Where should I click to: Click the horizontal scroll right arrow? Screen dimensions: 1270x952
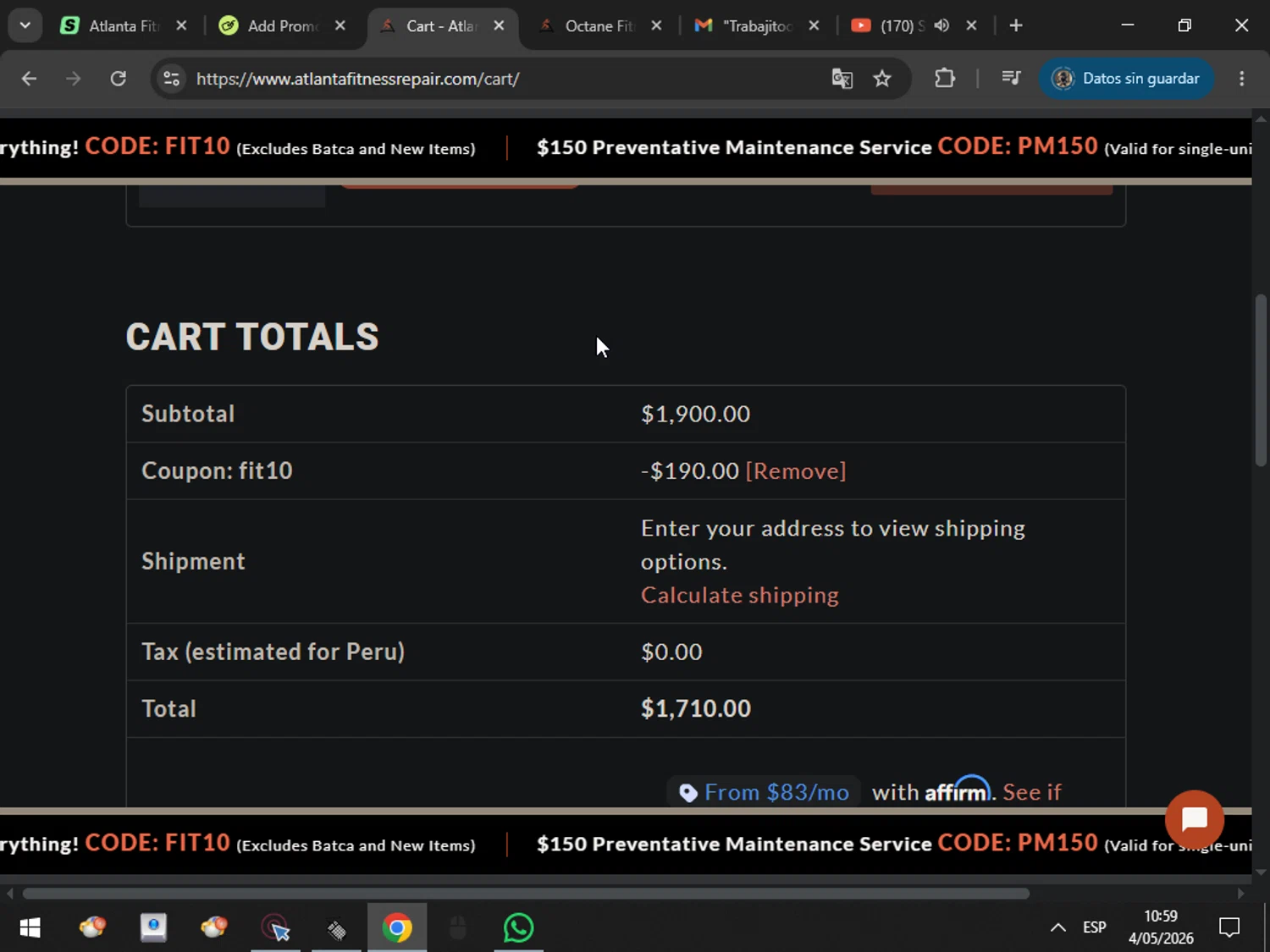1241,894
